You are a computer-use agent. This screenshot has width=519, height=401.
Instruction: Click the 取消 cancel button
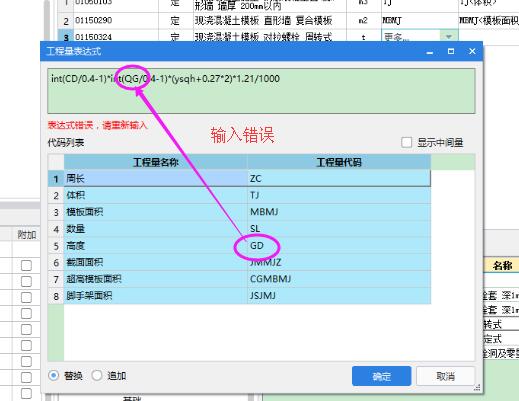(x=446, y=376)
